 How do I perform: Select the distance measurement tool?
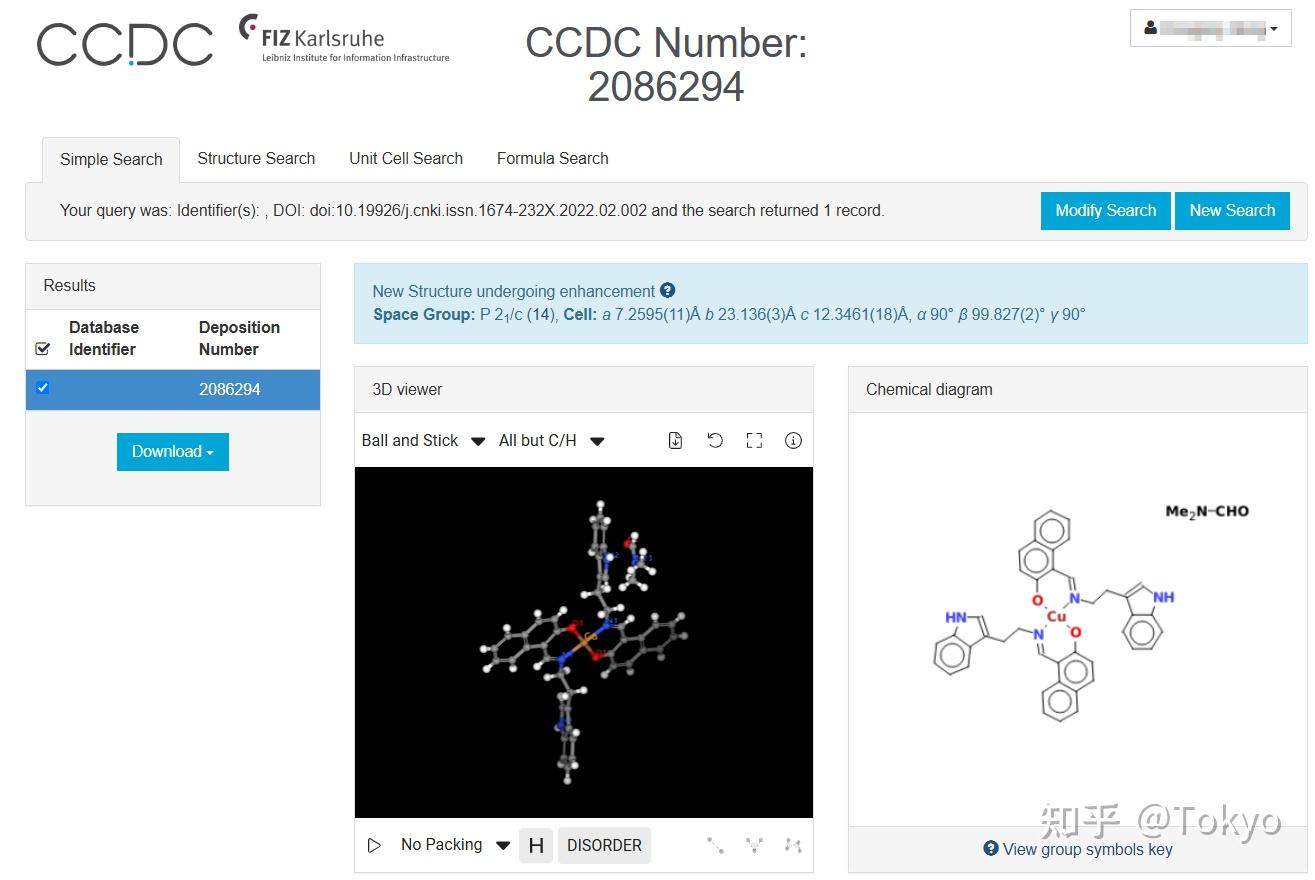click(715, 846)
